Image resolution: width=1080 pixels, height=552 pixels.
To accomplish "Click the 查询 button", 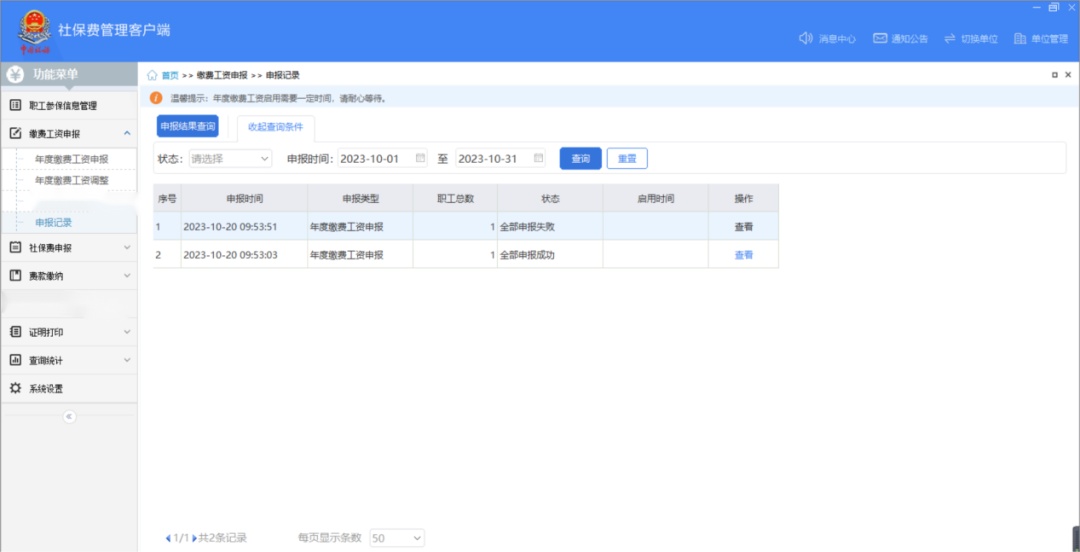I will [x=580, y=158].
